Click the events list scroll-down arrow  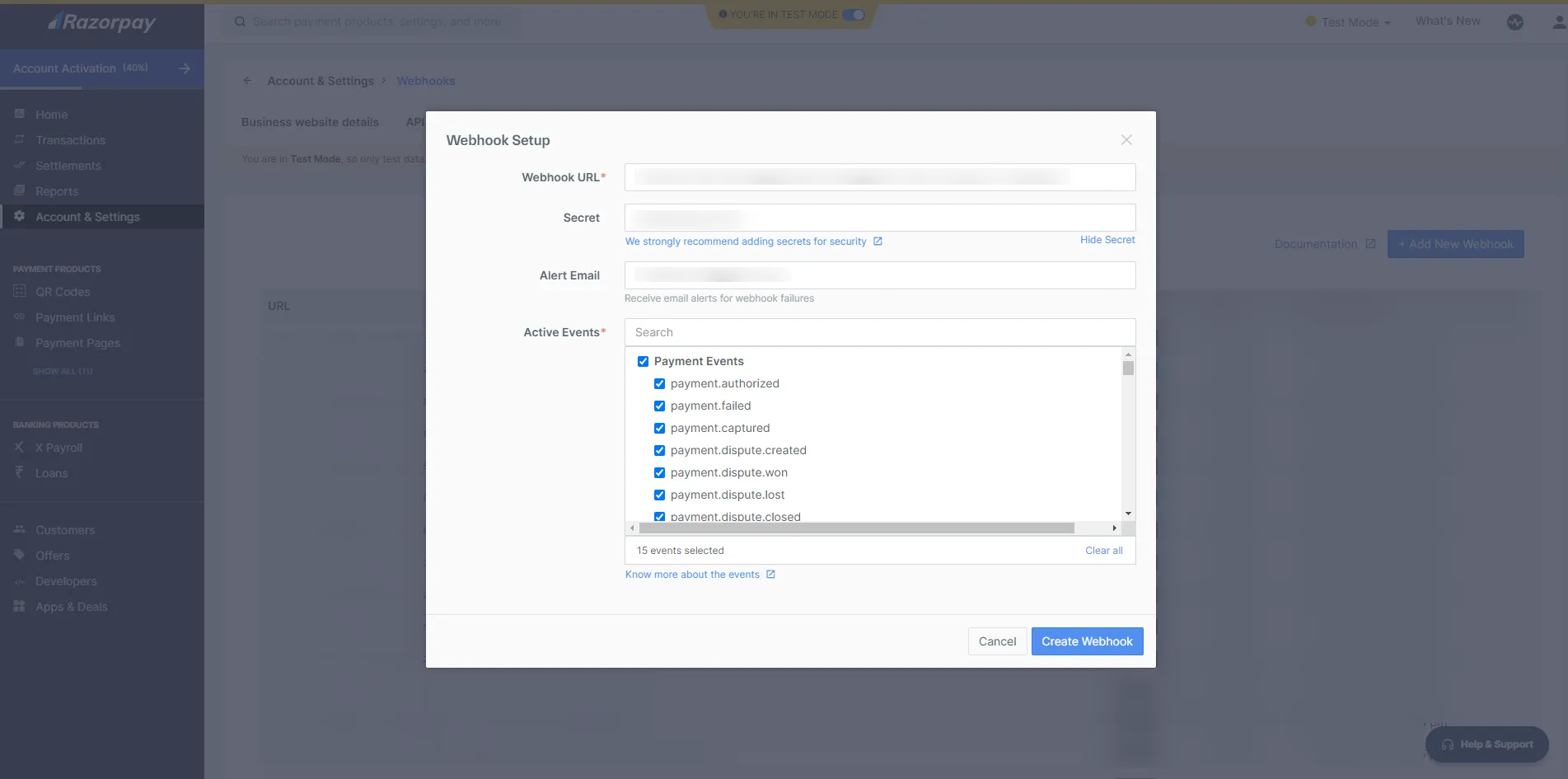coord(1128,514)
